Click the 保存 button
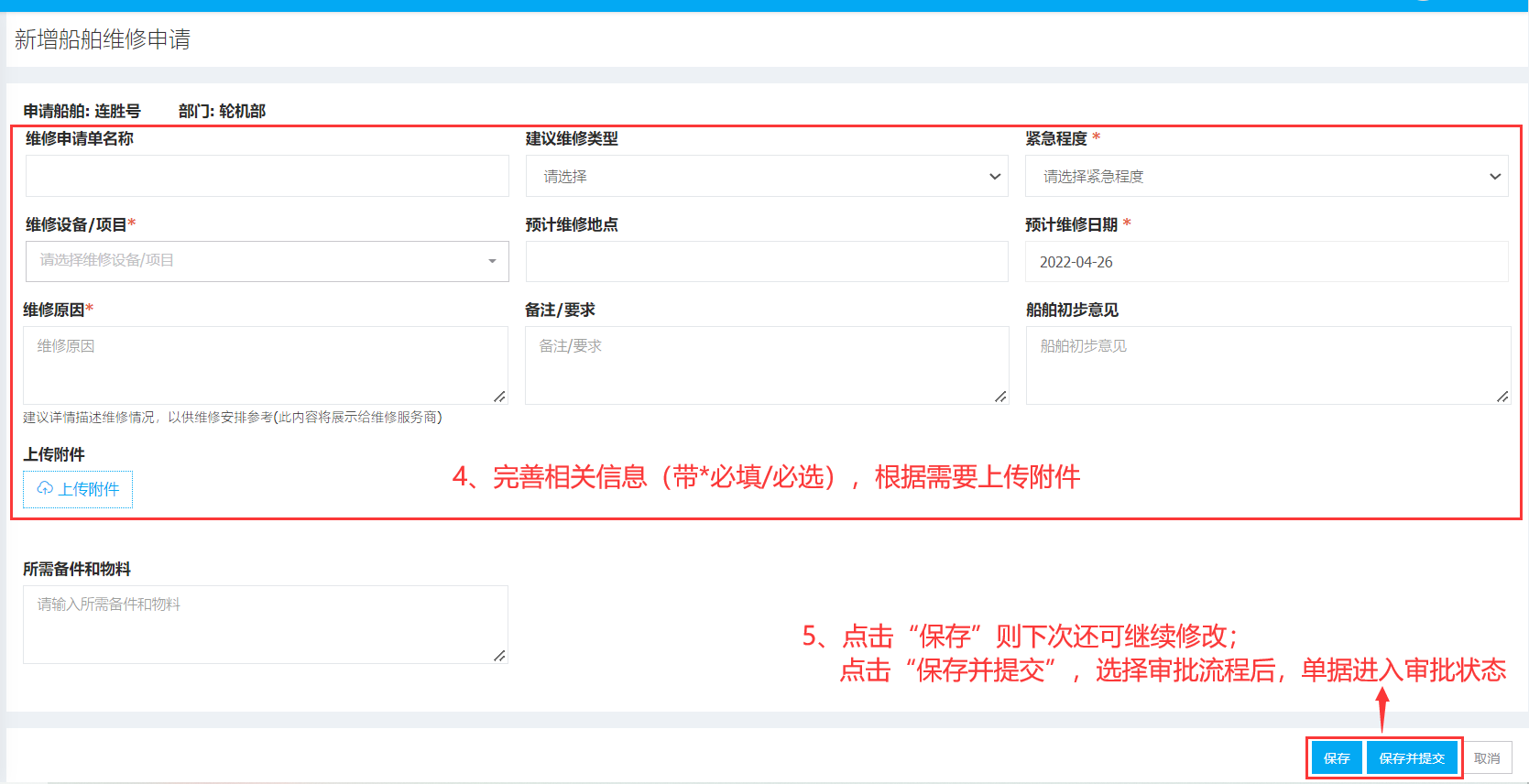The image size is (1529, 784). pos(1337,758)
